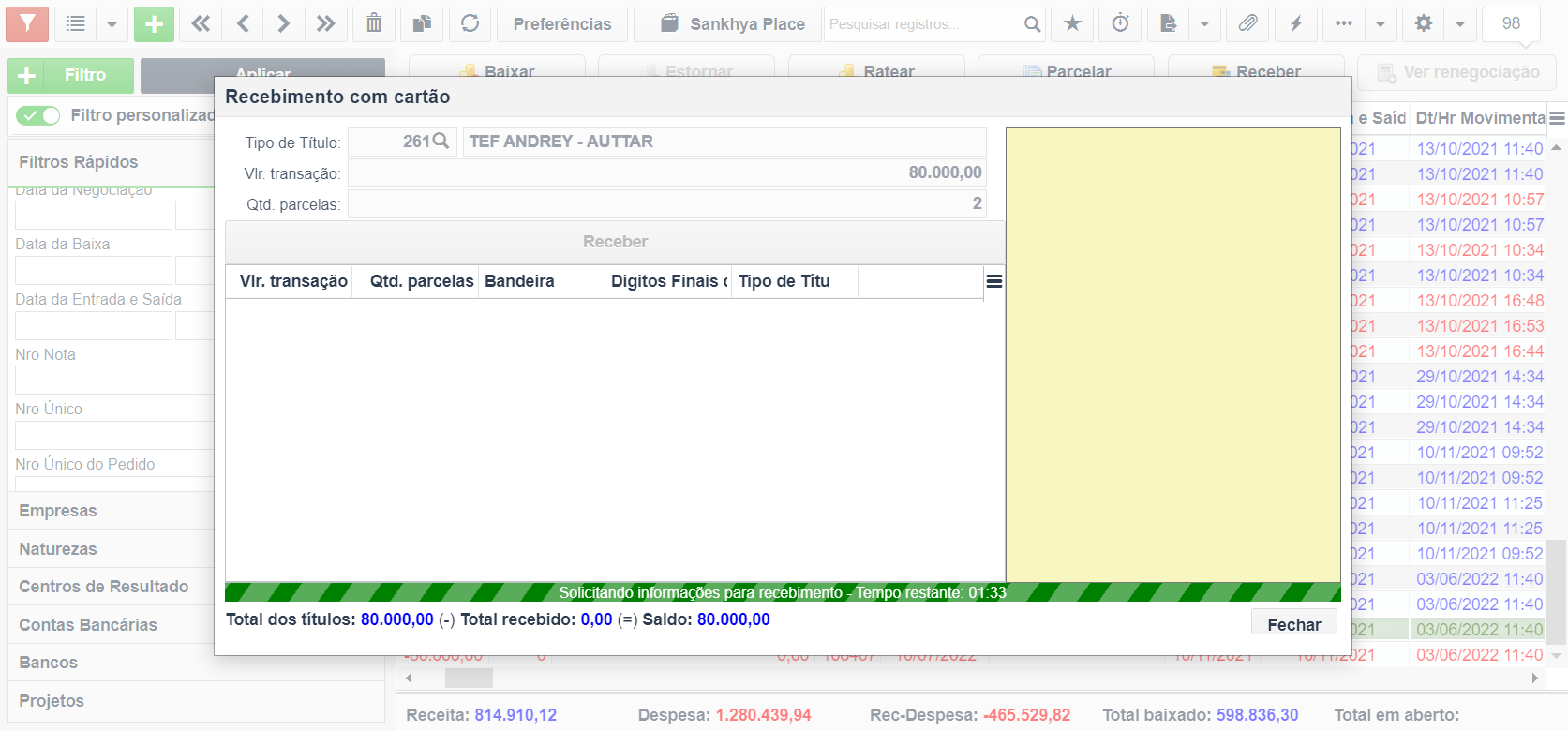
Task: Expand the Empresas filter section
Action: coord(112,511)
